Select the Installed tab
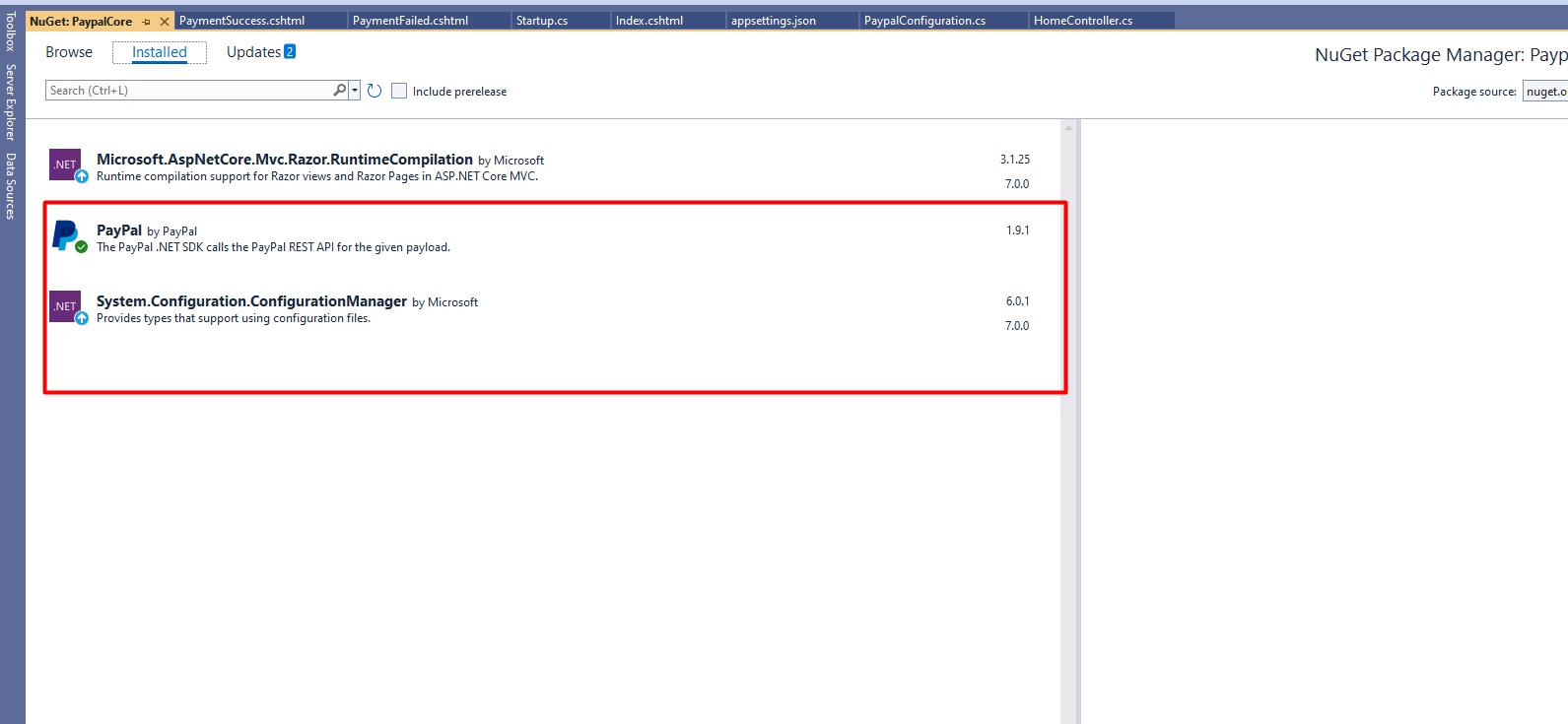Viewport: 1568px width, 724px height. (160, 52)
